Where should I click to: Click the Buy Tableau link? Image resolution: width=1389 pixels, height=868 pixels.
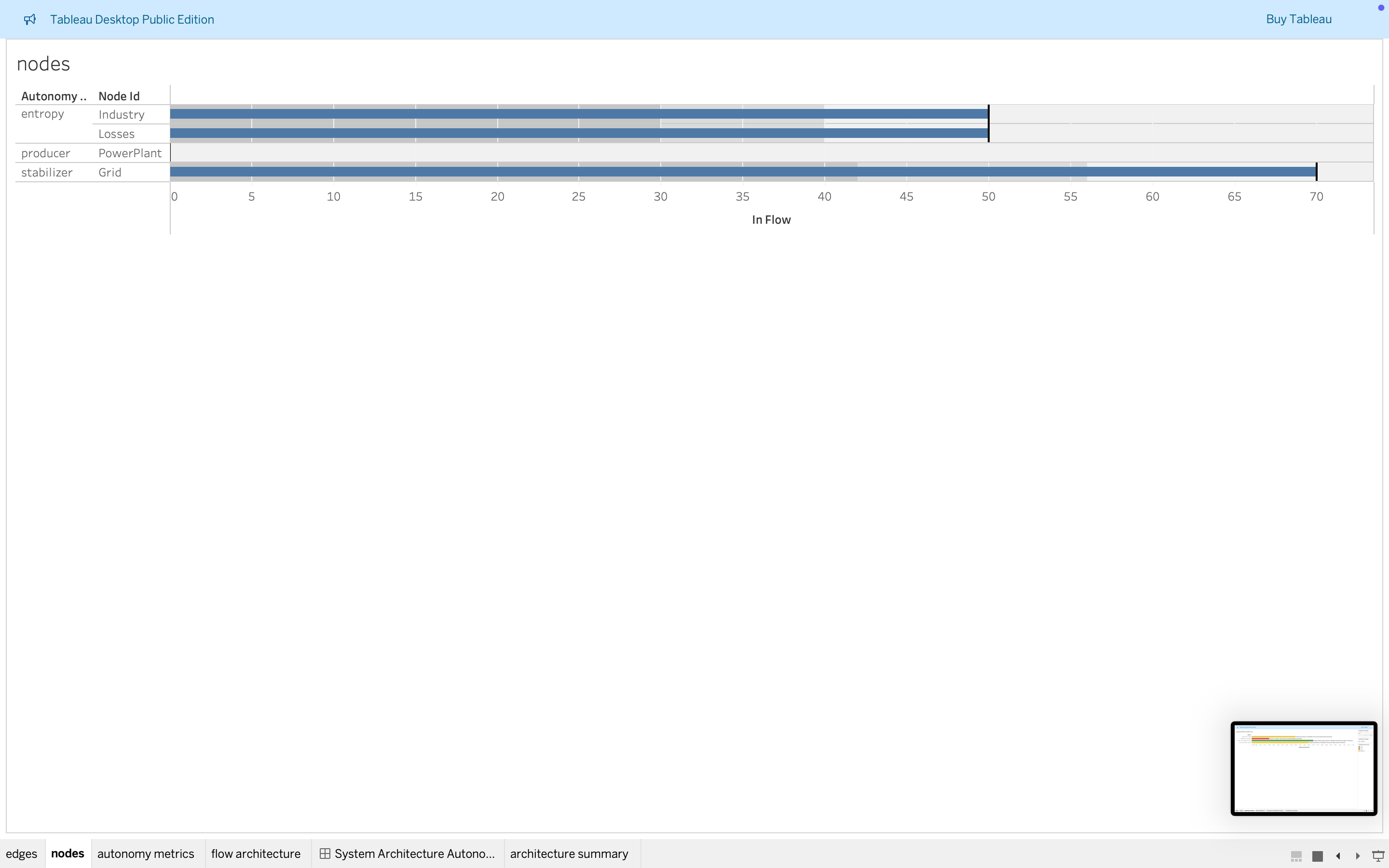[x=1298, y=19]
